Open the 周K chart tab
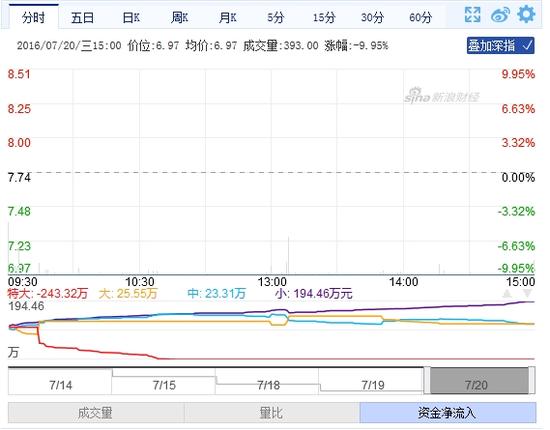This screenshot has width=550, height=430. tap(180, 17)
